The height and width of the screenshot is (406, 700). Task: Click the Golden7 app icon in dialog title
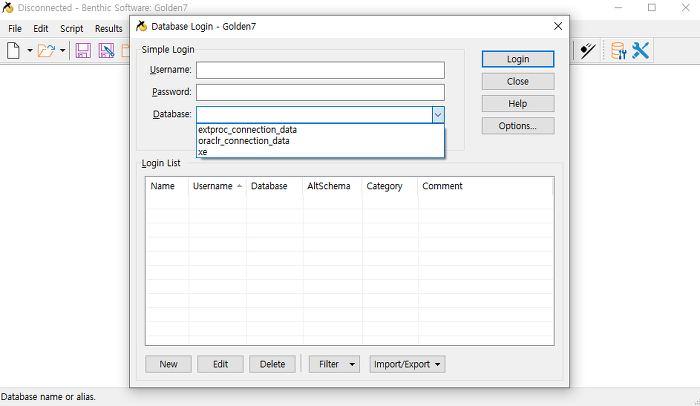(x=142, y=26)
